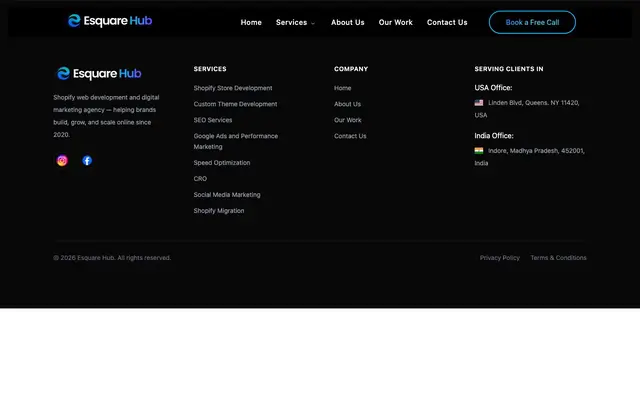Screen dimensions: 640x400
Task: Open the Privacy Policy link
Action: tap(500, 258)
